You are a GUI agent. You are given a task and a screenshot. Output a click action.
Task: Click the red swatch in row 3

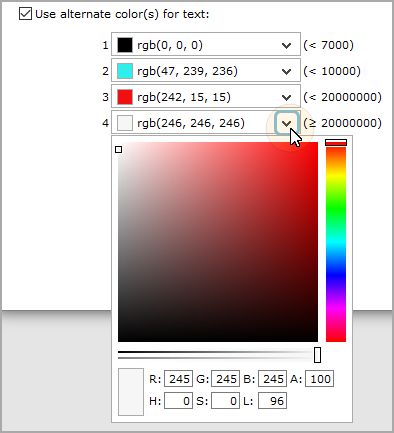[125, 97]
